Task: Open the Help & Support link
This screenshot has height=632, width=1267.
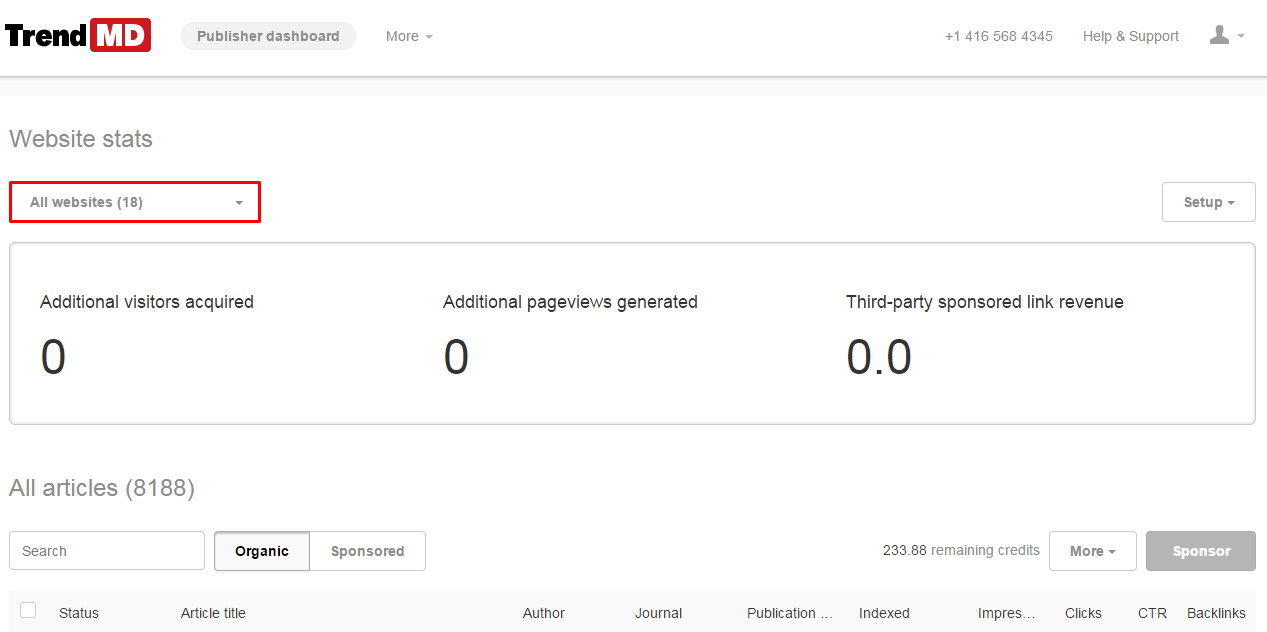Action: (1130, 36)
